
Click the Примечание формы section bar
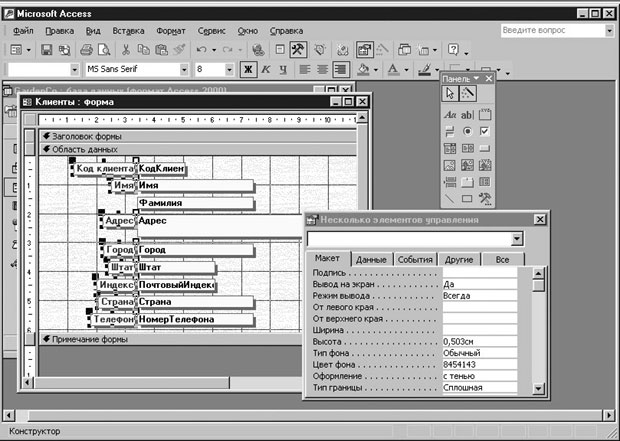pyautogui.click(x=171, y=339)
